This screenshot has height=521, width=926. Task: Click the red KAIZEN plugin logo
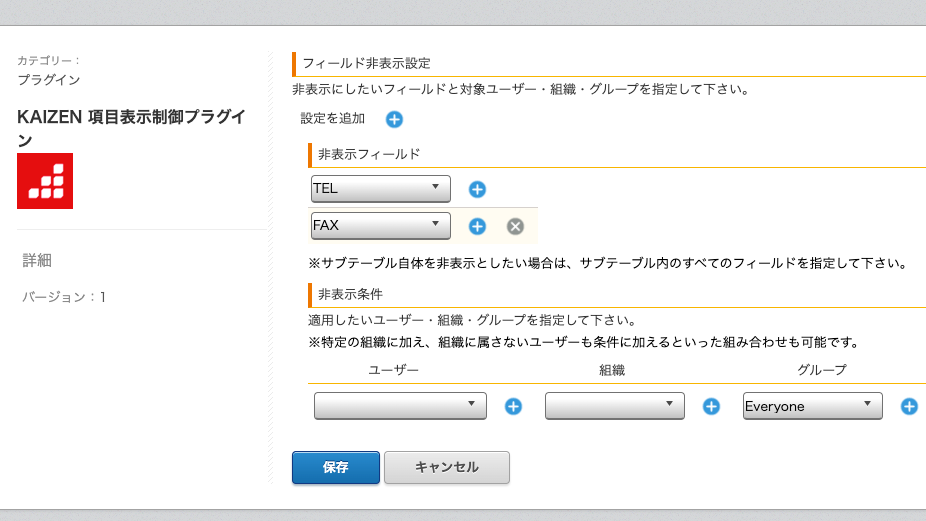point(45,181)
